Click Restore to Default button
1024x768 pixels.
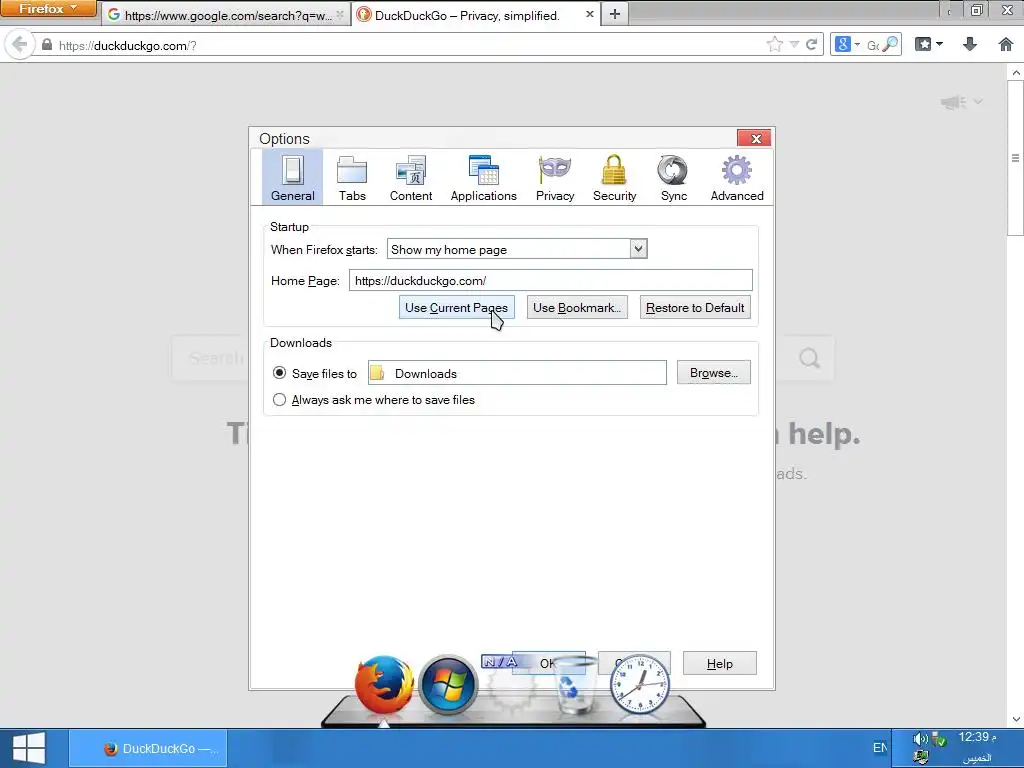[695, 308]
